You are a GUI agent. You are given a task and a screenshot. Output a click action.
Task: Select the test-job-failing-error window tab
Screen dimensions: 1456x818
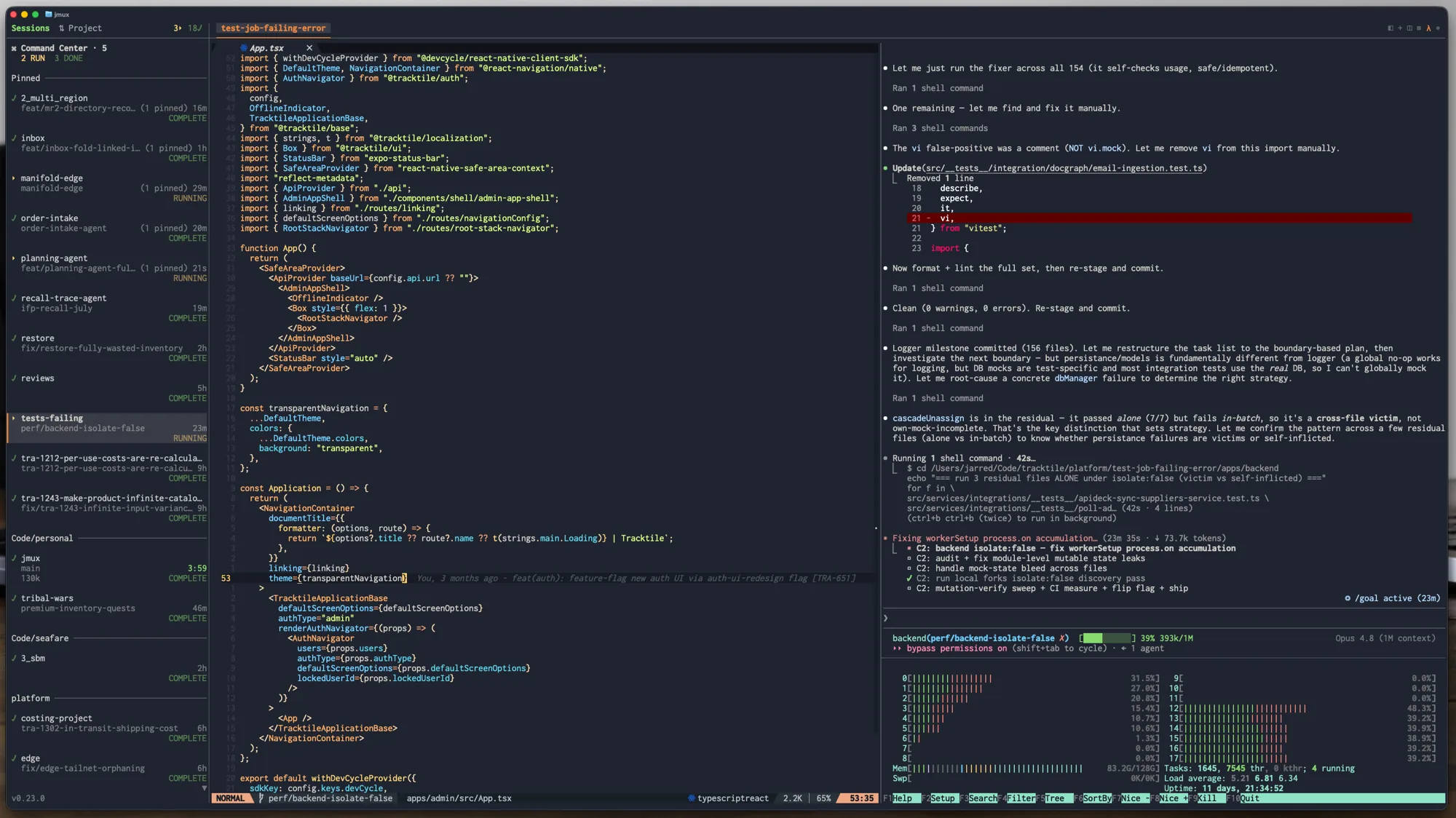point(273,28)
